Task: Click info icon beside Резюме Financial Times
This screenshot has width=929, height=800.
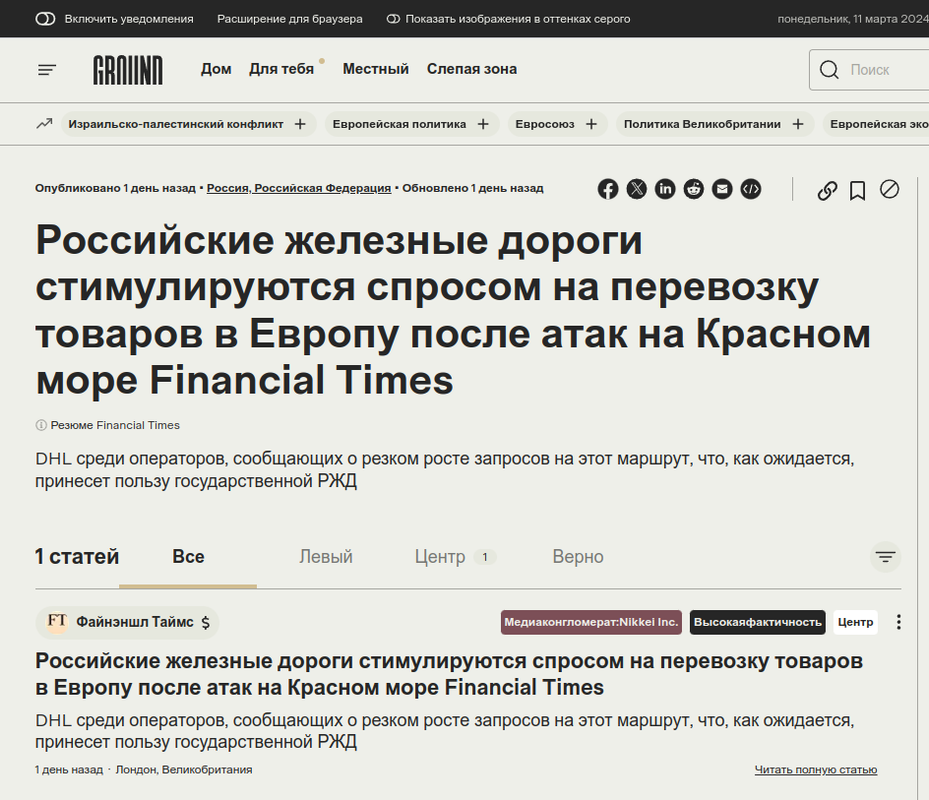Action: tap(41, 425)
